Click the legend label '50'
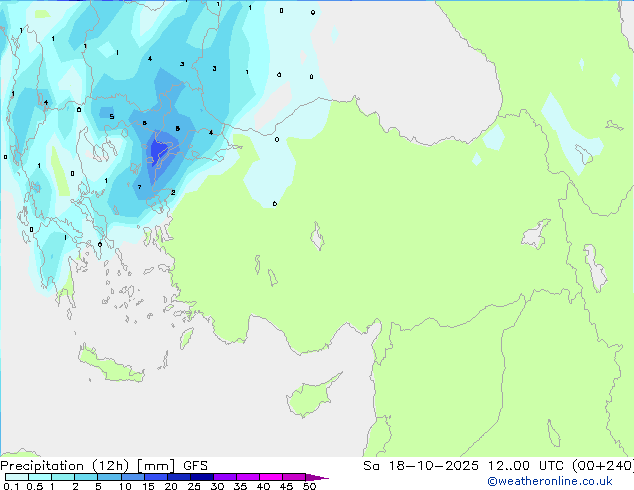Screen dimensions: 634x490 (x=309, y=486)
